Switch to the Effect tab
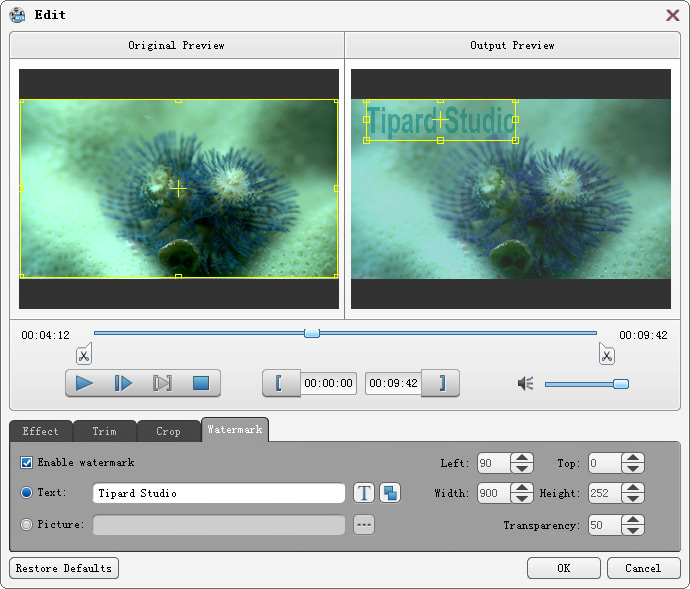The height and width of the screenshot is (589, 690). [40, 431]
